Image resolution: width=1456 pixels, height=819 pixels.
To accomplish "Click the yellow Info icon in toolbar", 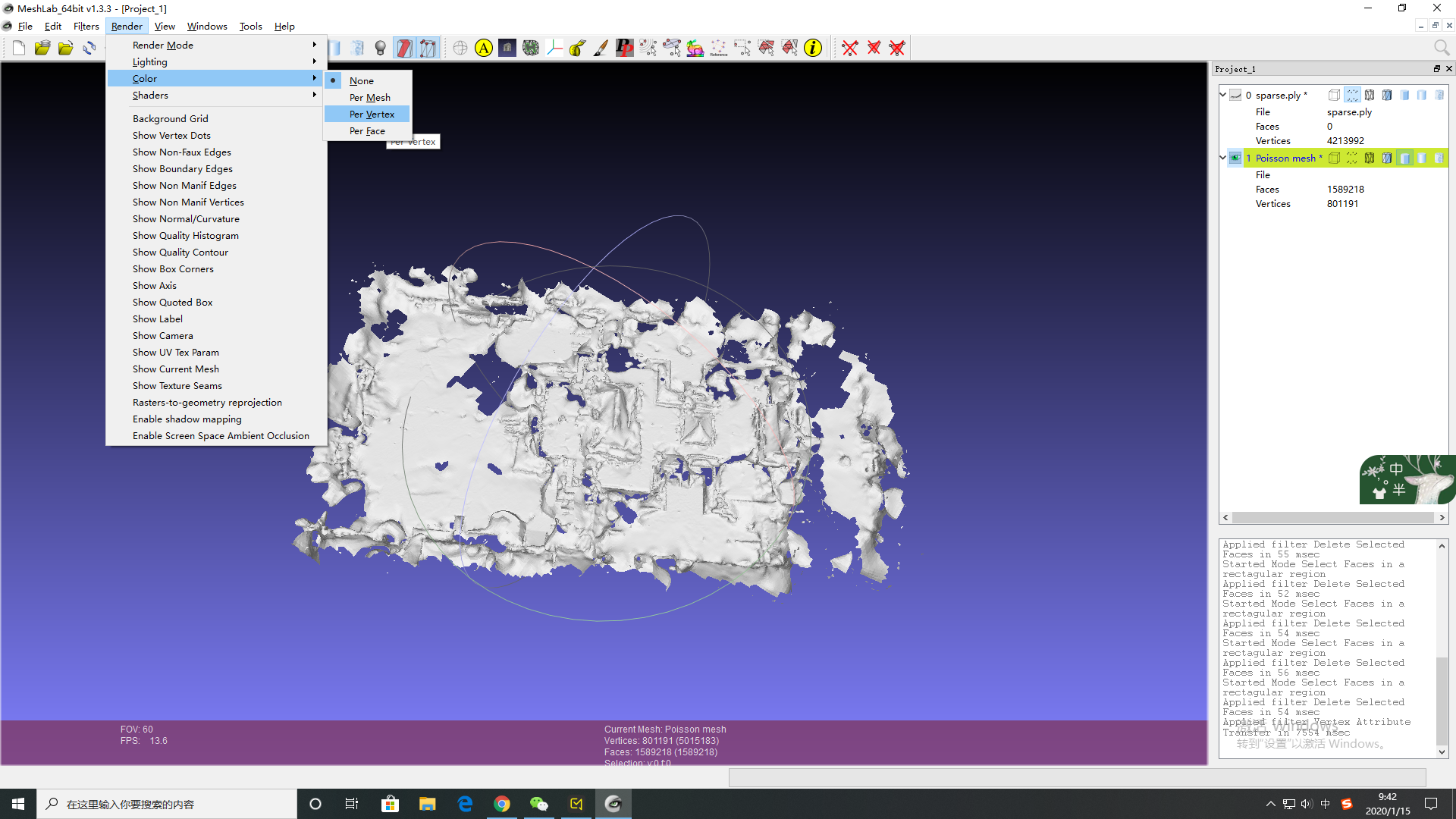I will 813,49.
